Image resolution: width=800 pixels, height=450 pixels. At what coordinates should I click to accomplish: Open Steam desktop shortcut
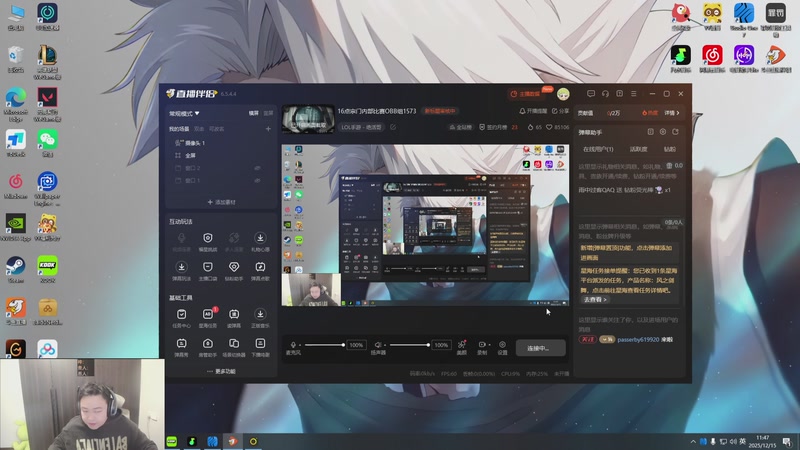click(16, 269)
